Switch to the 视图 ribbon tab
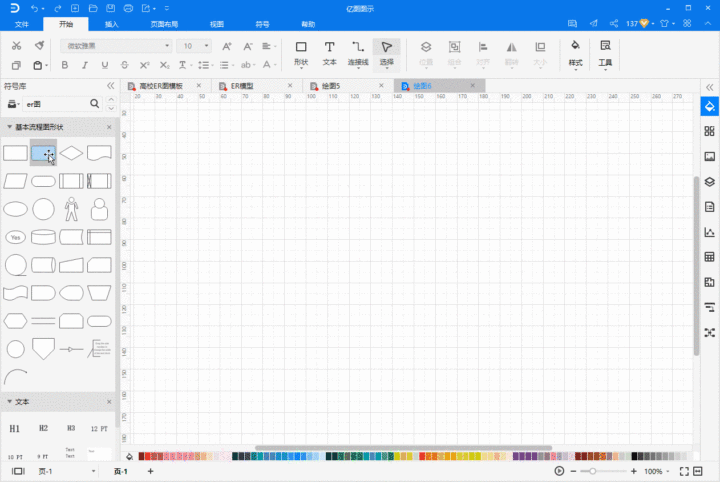 pos(217,24)
